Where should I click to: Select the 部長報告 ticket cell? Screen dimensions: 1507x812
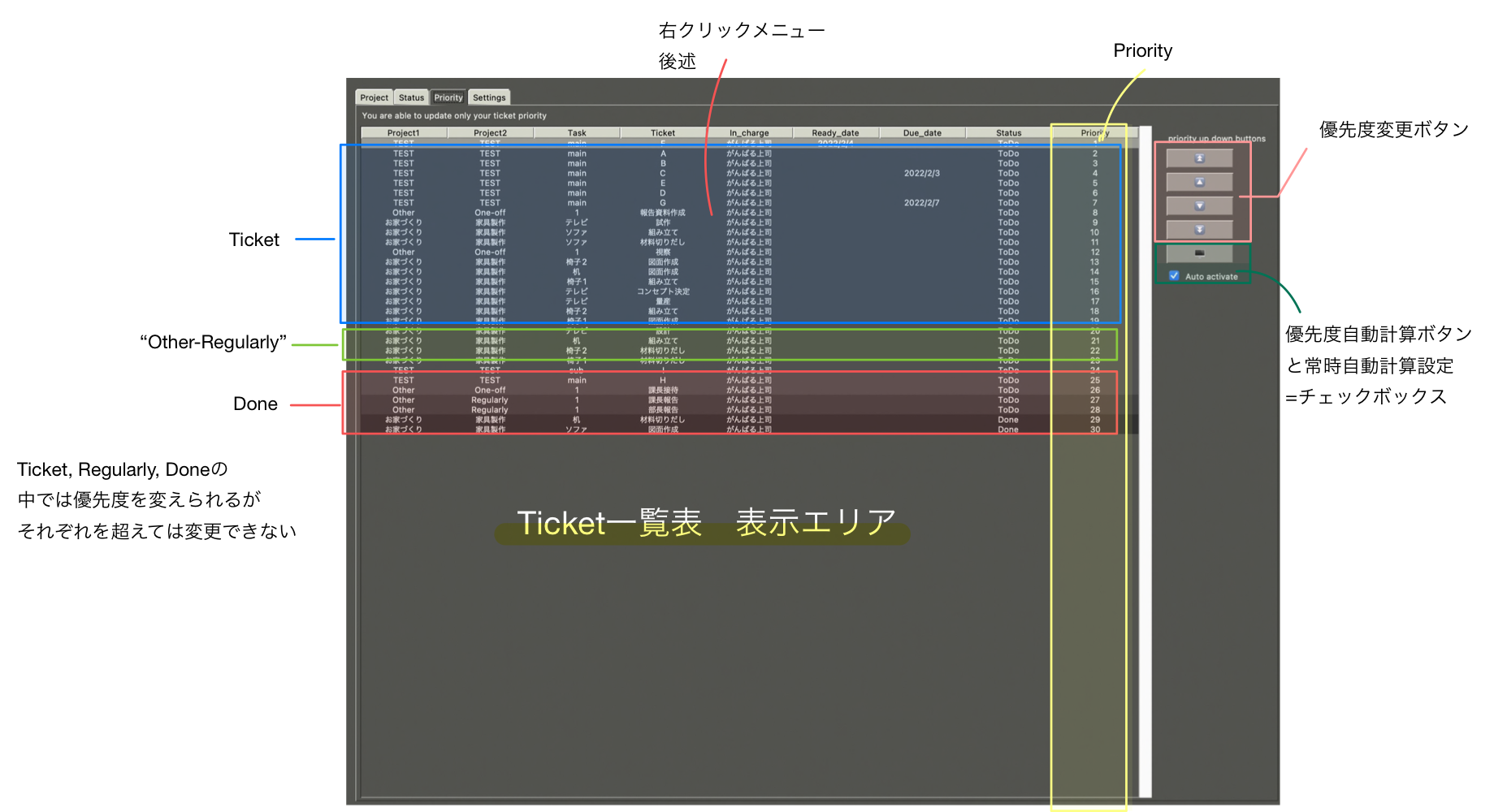click(x=663, y=410)
